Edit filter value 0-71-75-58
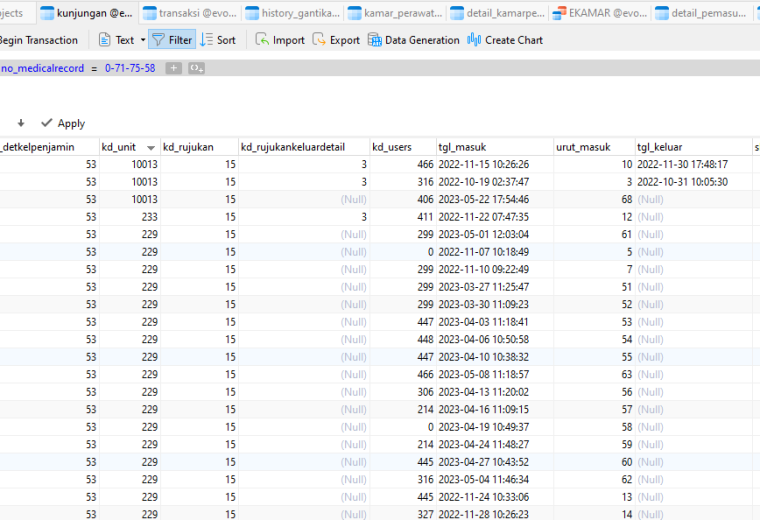The image size is (760, 520). (x=130, y=68)
